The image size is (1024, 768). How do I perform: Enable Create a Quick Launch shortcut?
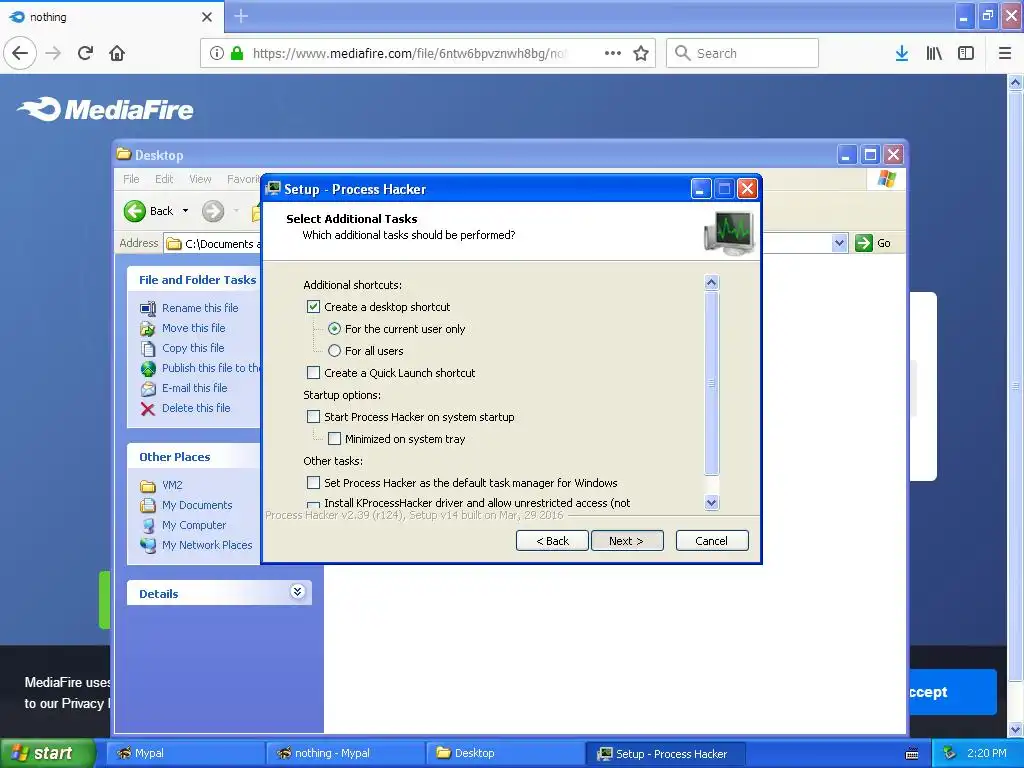tap(313, 372)
